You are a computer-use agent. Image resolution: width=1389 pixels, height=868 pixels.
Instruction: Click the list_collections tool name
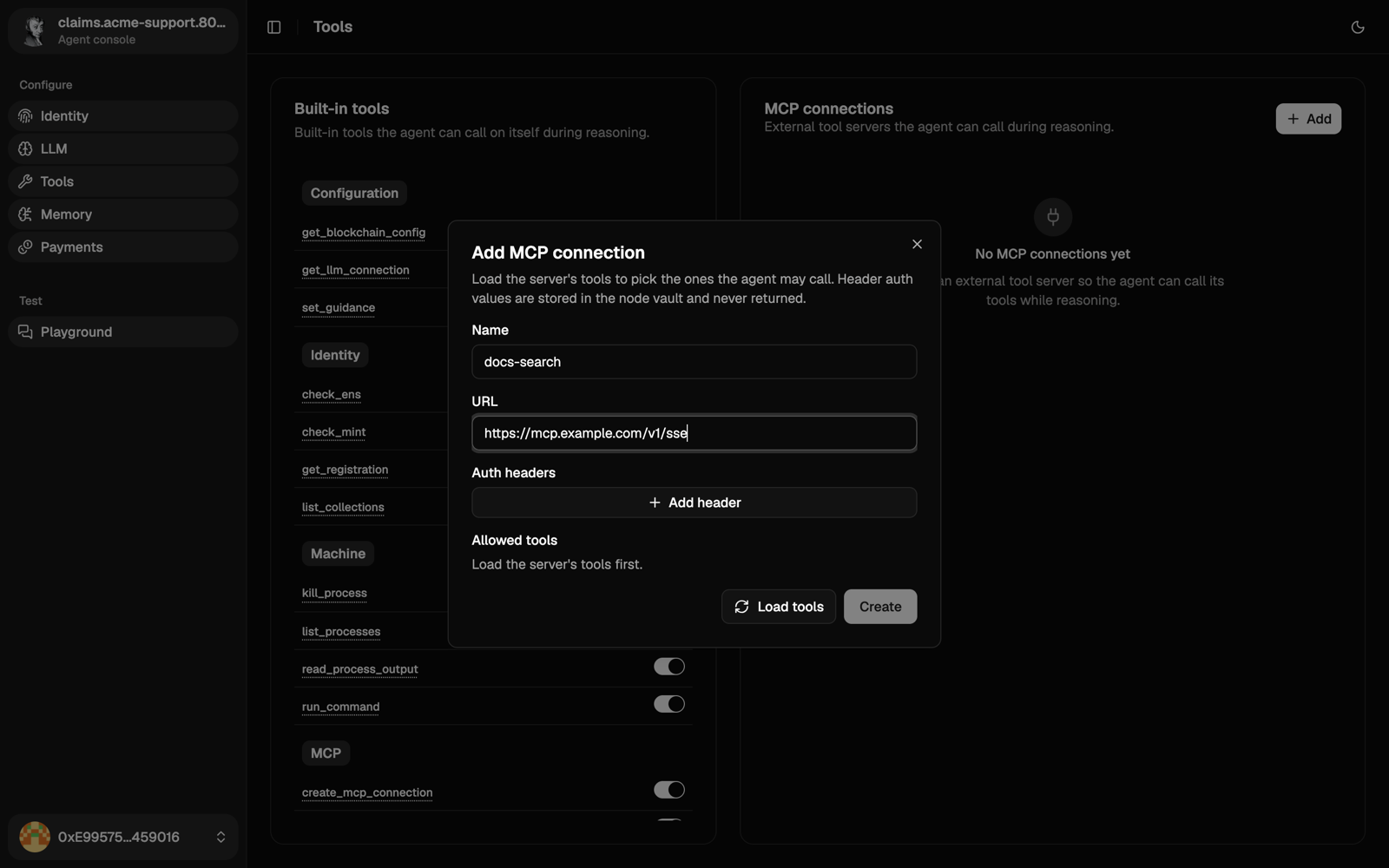(x=343, y=508)
